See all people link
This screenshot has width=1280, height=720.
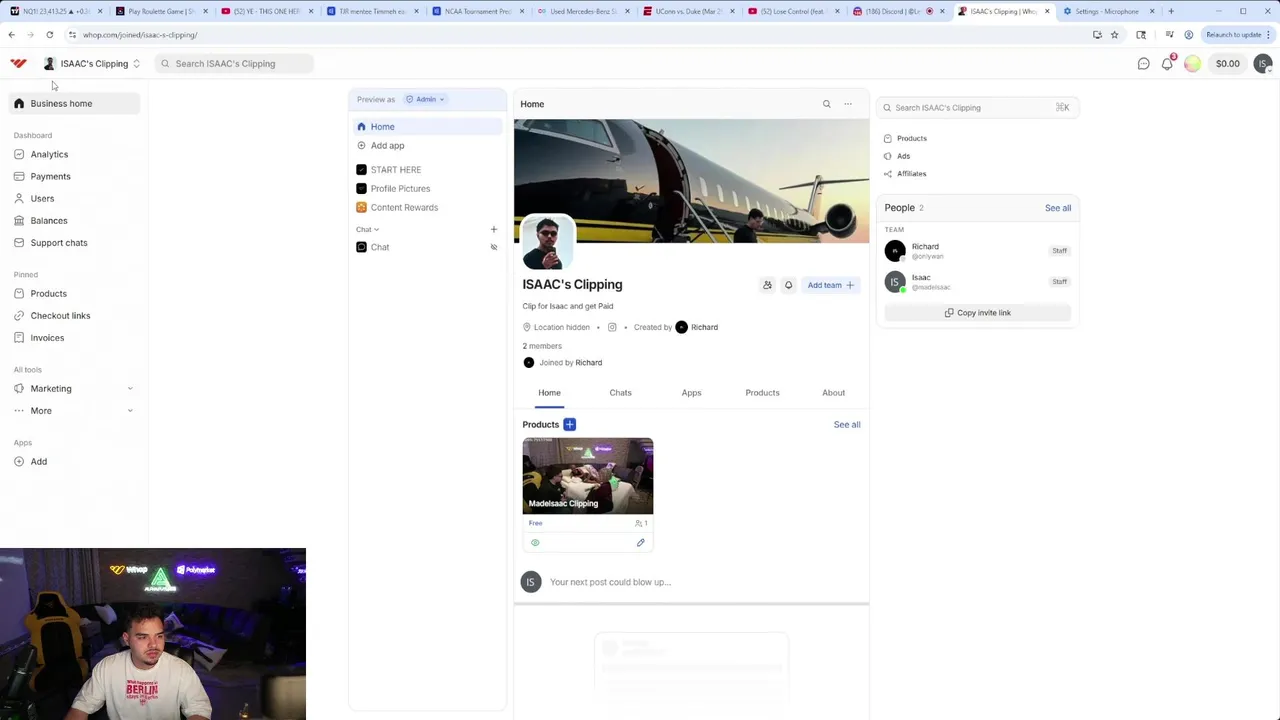click(1058, 208)
